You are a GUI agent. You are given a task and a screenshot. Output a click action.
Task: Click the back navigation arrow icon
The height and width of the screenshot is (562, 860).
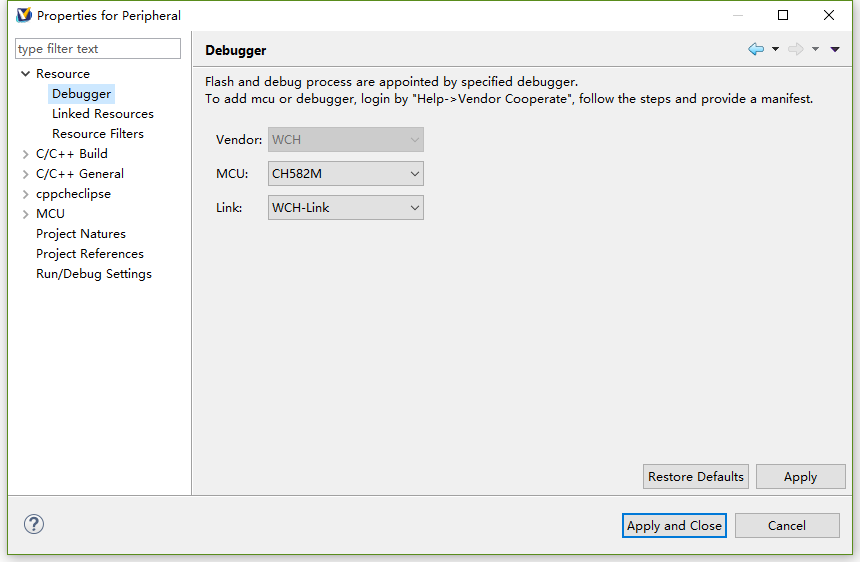[x=756, y=49]
